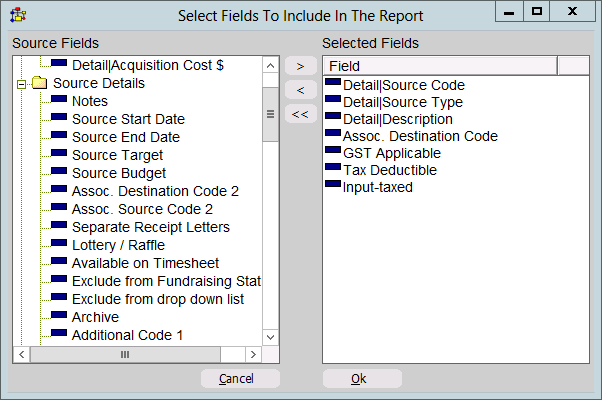602x400 pixels.
Task: Select Source Details folder label
Action: 99,83
